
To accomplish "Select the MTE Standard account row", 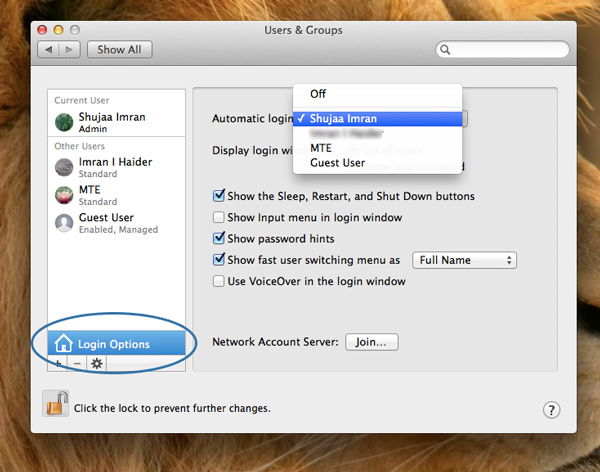I will [116, 195].
